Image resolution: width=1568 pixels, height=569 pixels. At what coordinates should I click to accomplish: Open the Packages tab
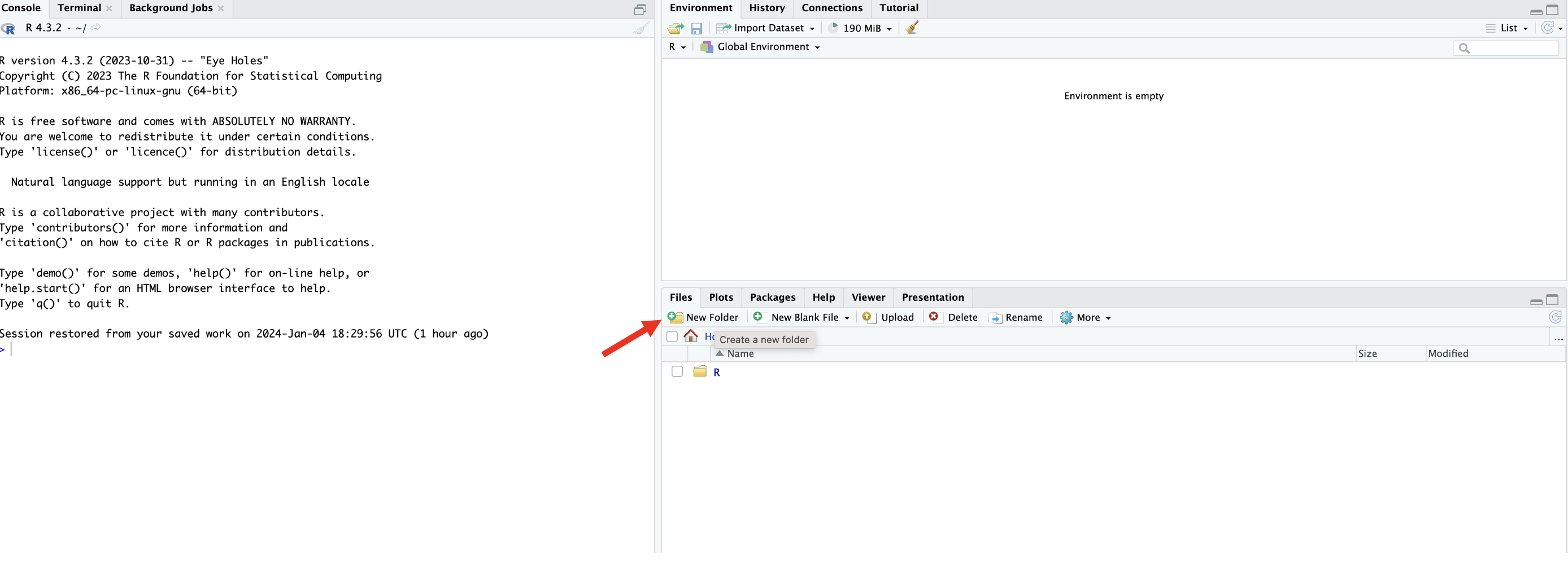point(773,297)
